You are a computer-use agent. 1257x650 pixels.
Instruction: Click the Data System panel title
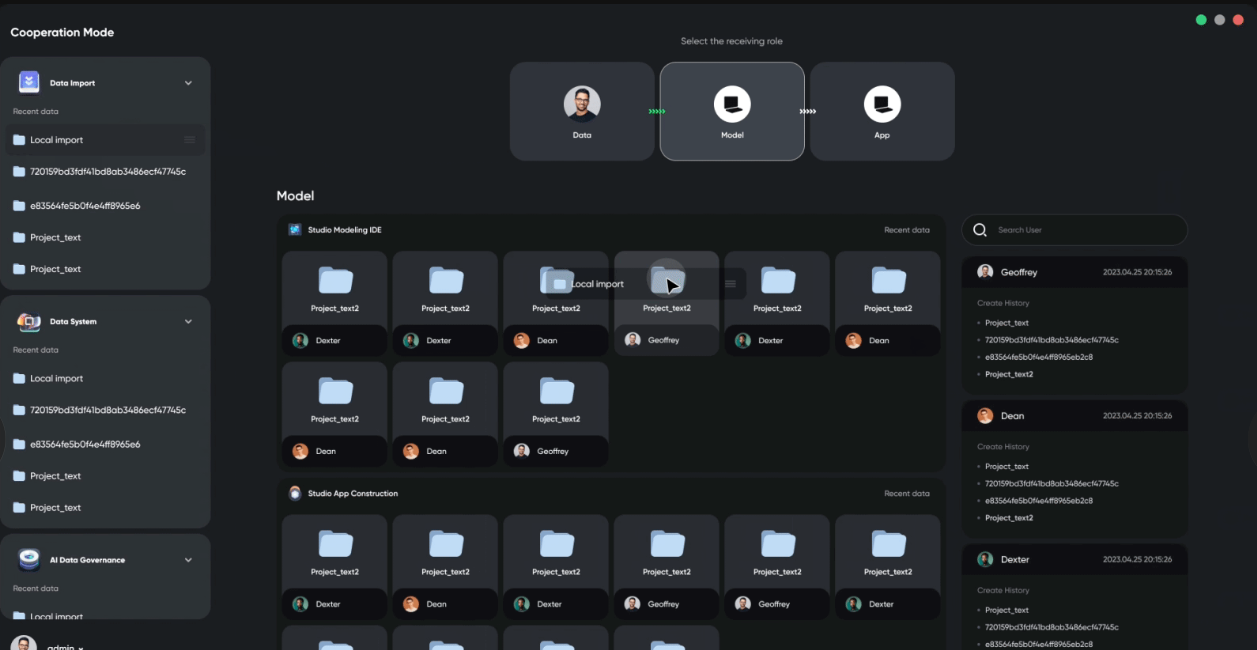(73, 322)
